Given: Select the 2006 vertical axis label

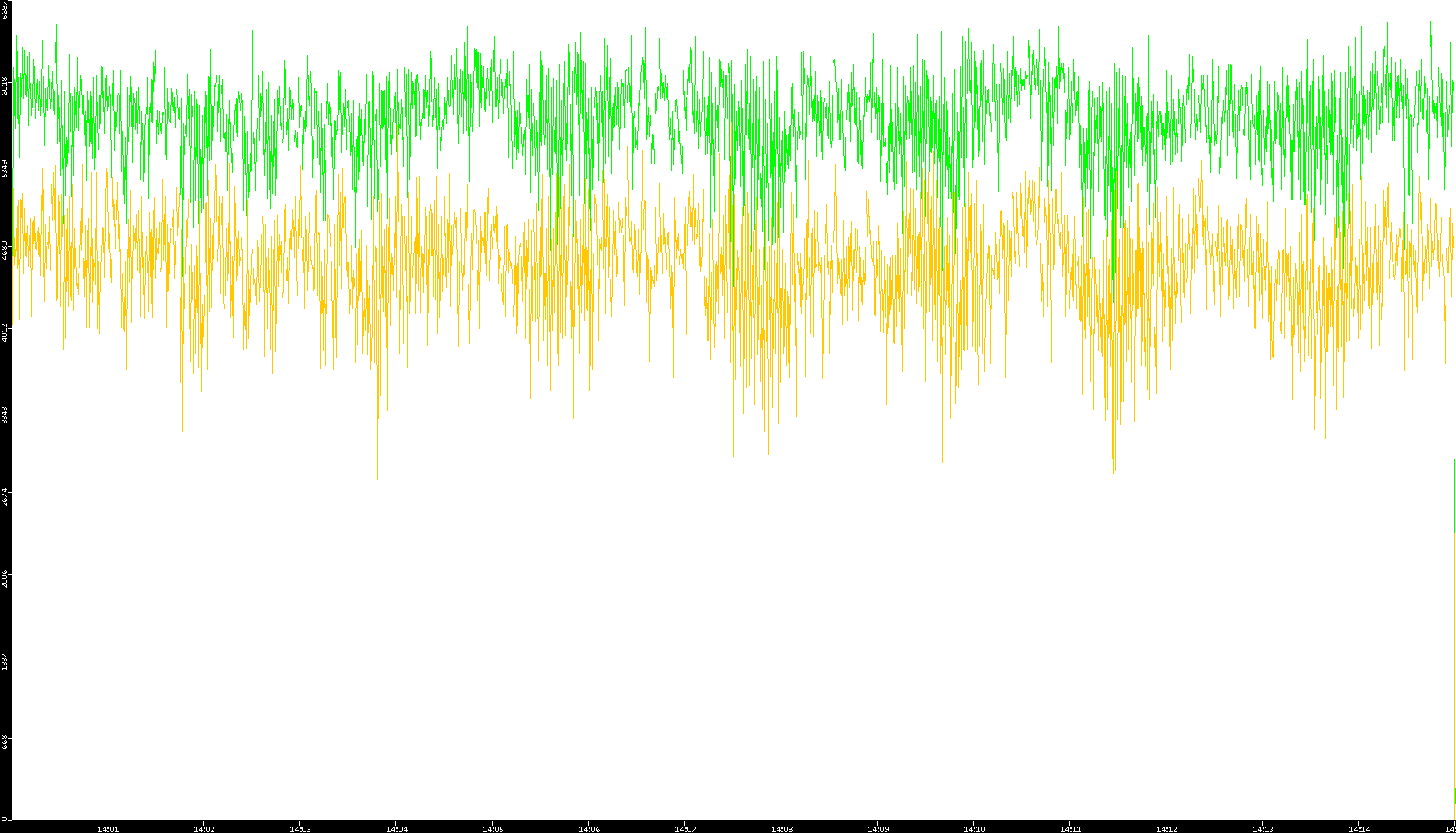Looking at the screenshot, I should [5, 578].
